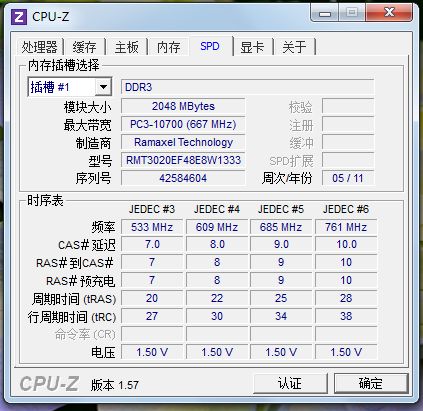Switch to the 显卡 tab
This screenshot has width=423, height=411.
click(x=252, y=47)
